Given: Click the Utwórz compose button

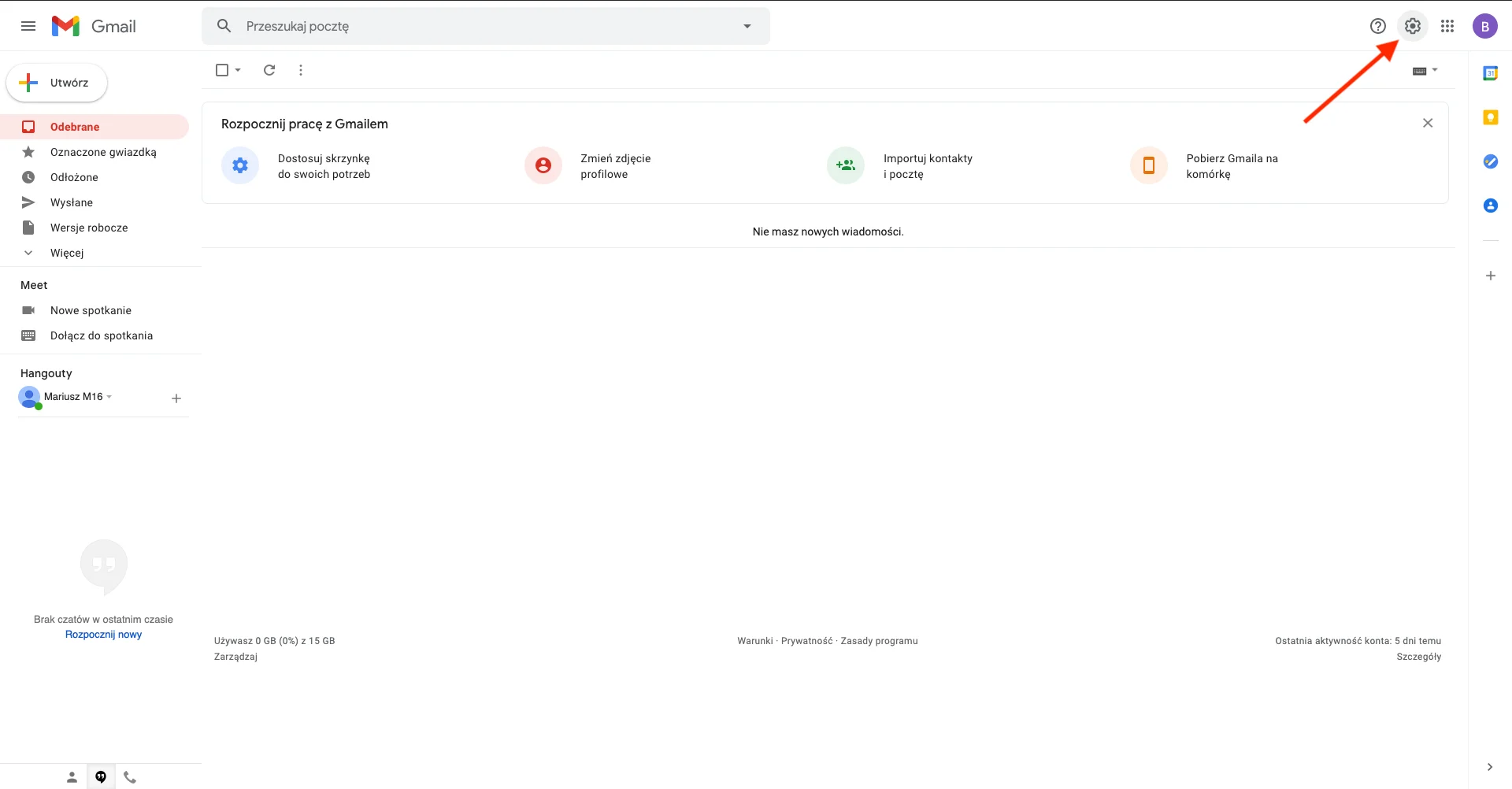Looking at the screenshot, I should (x=57, y=83).
